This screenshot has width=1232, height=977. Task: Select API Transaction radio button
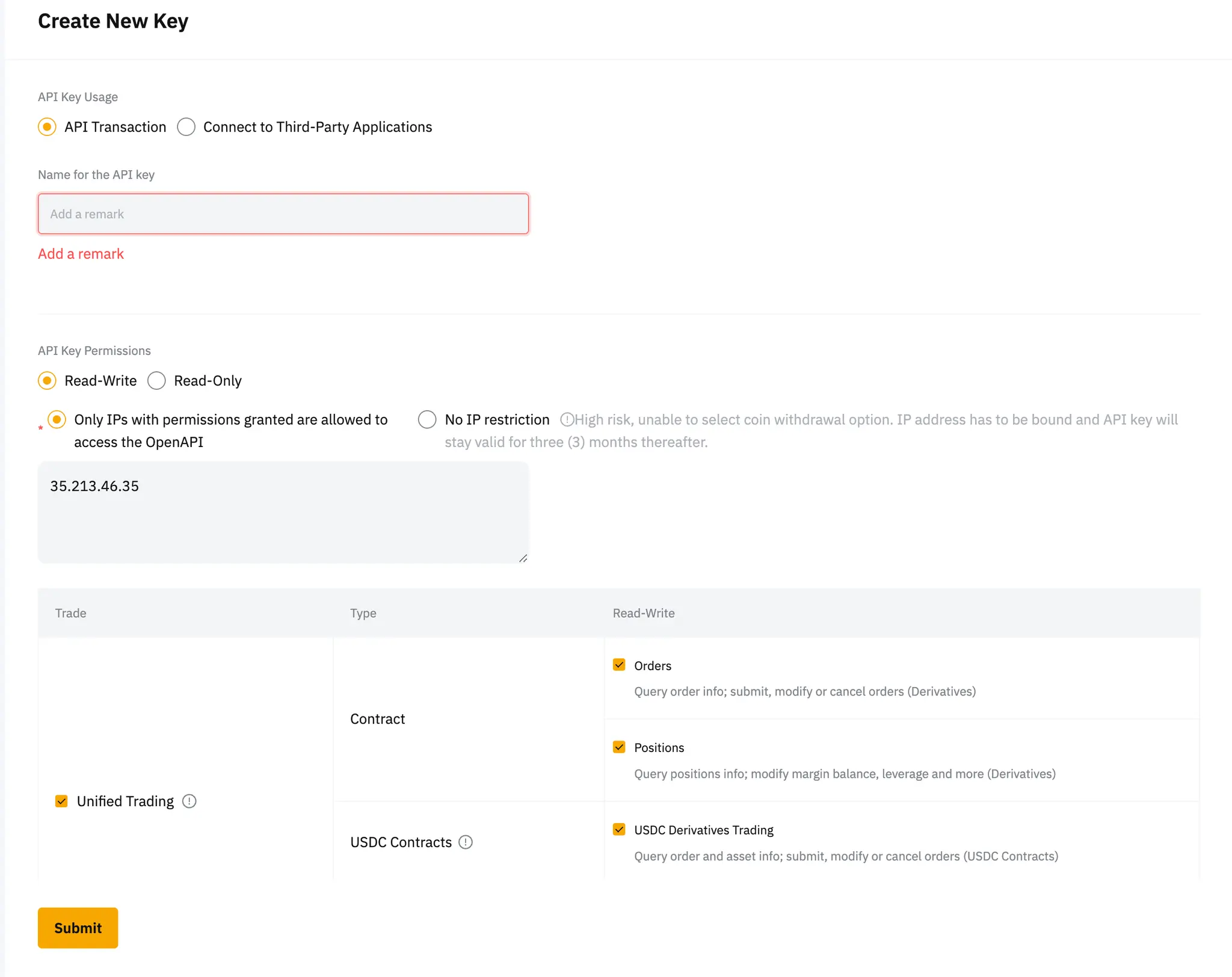tap(48, 127)
